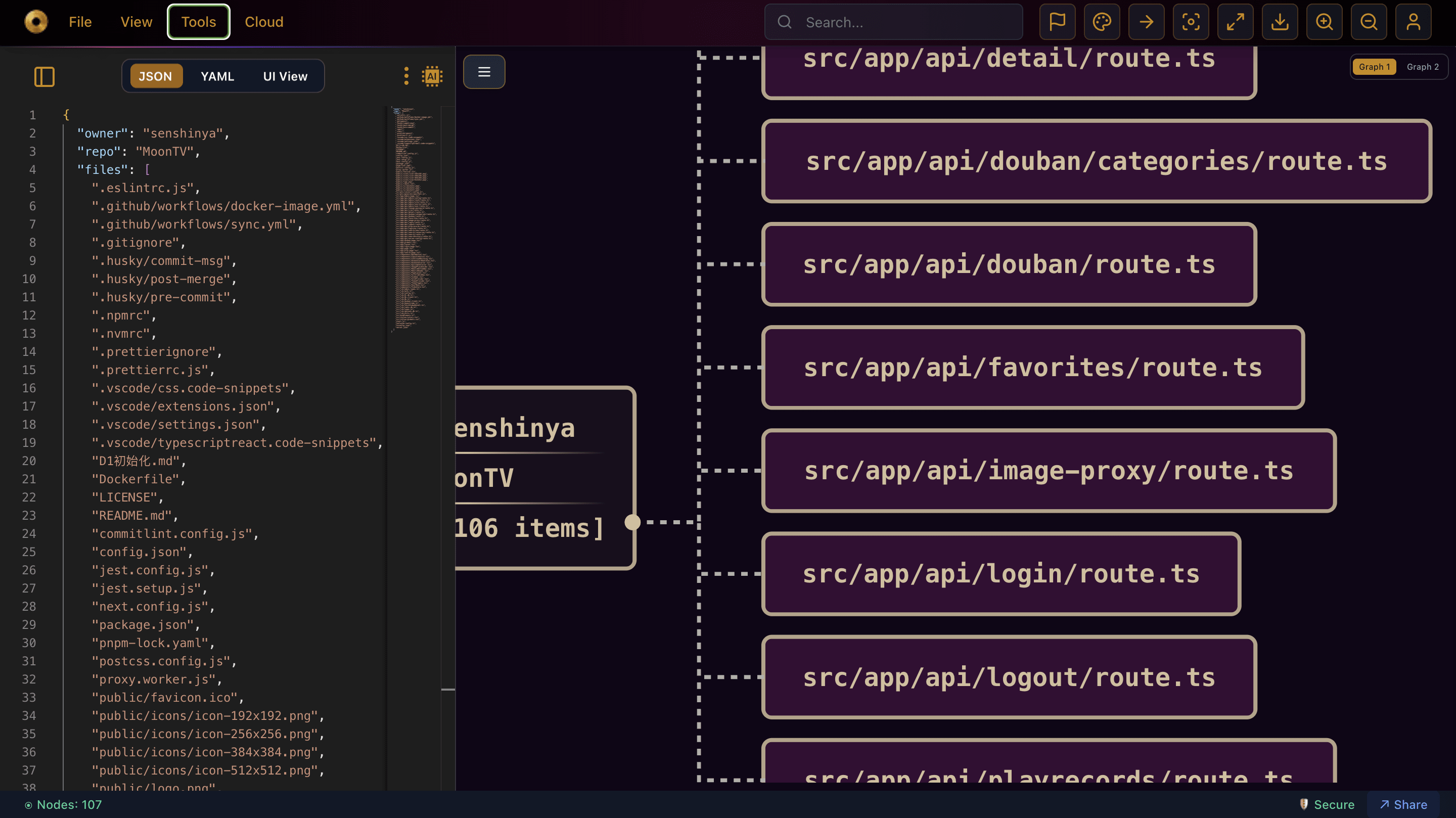The width and height of the screenshot is (1456, 818).
Task: Click the "owner": "senshinya" line
Action: [x=153, y=133]
